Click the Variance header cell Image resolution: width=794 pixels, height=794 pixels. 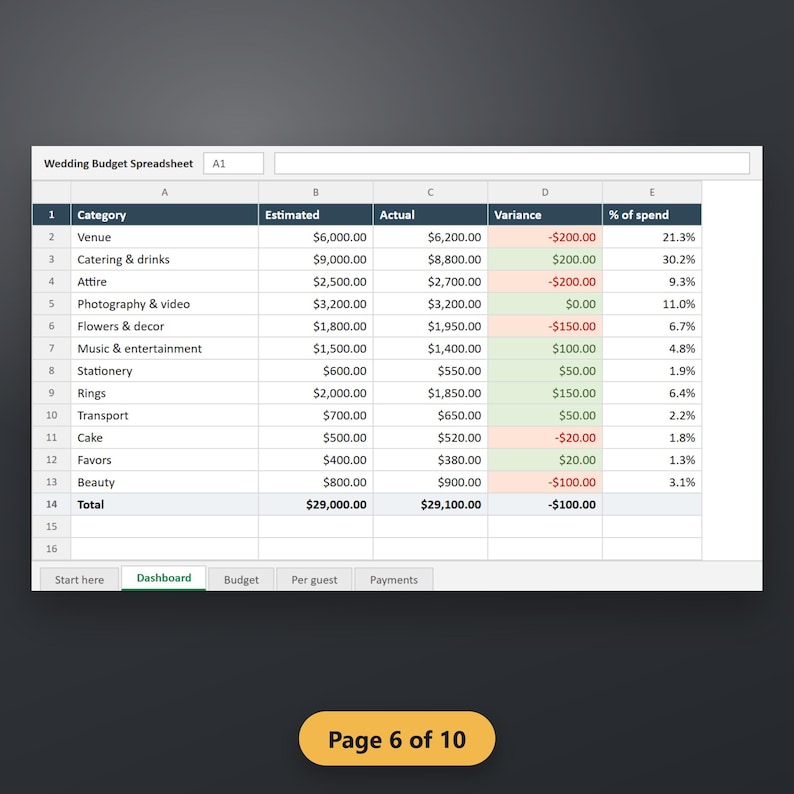pyautogui.click(x=545, y=215)
